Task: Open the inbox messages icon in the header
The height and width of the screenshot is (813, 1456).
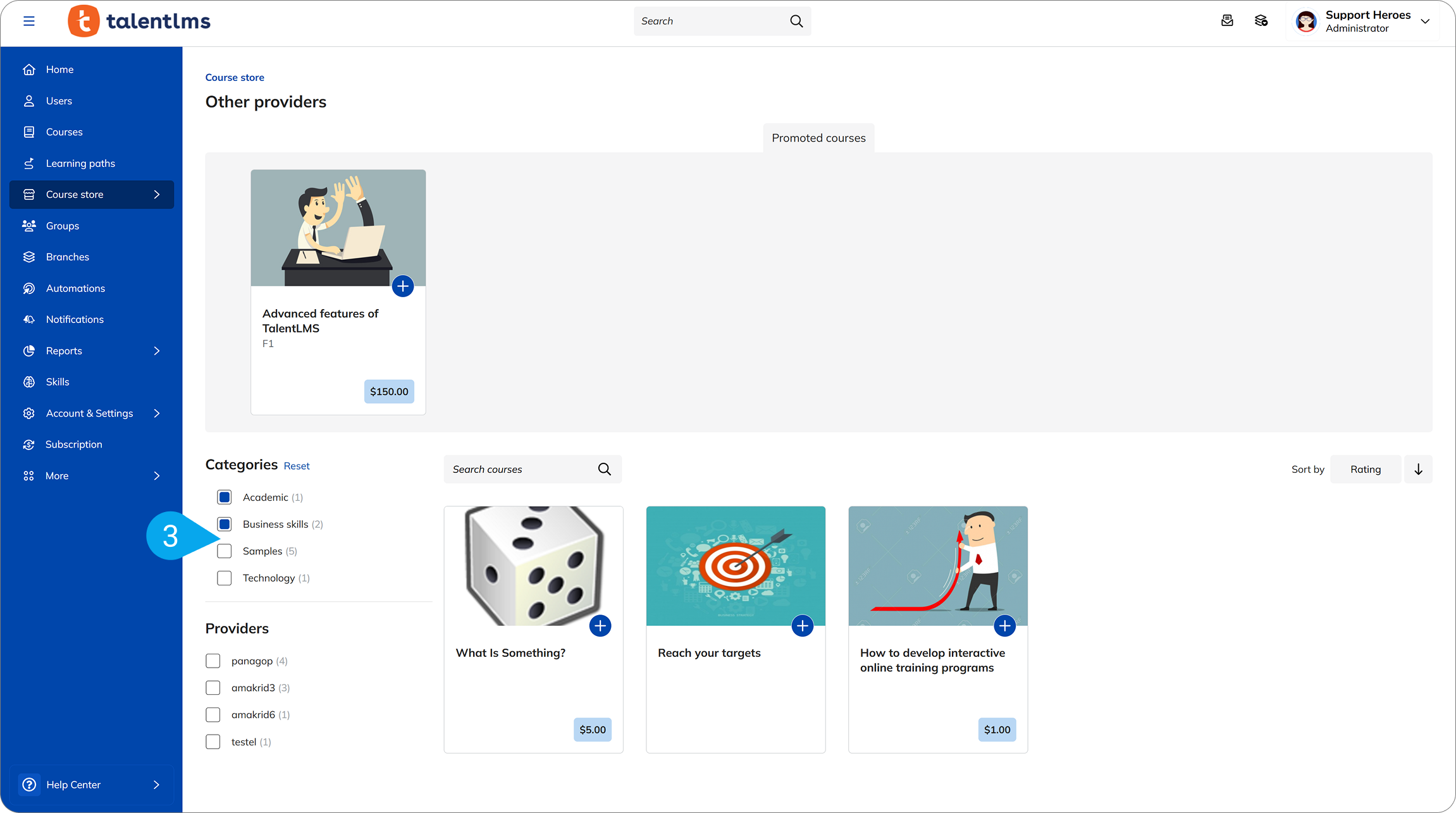Action: [x=1228, y=21]
